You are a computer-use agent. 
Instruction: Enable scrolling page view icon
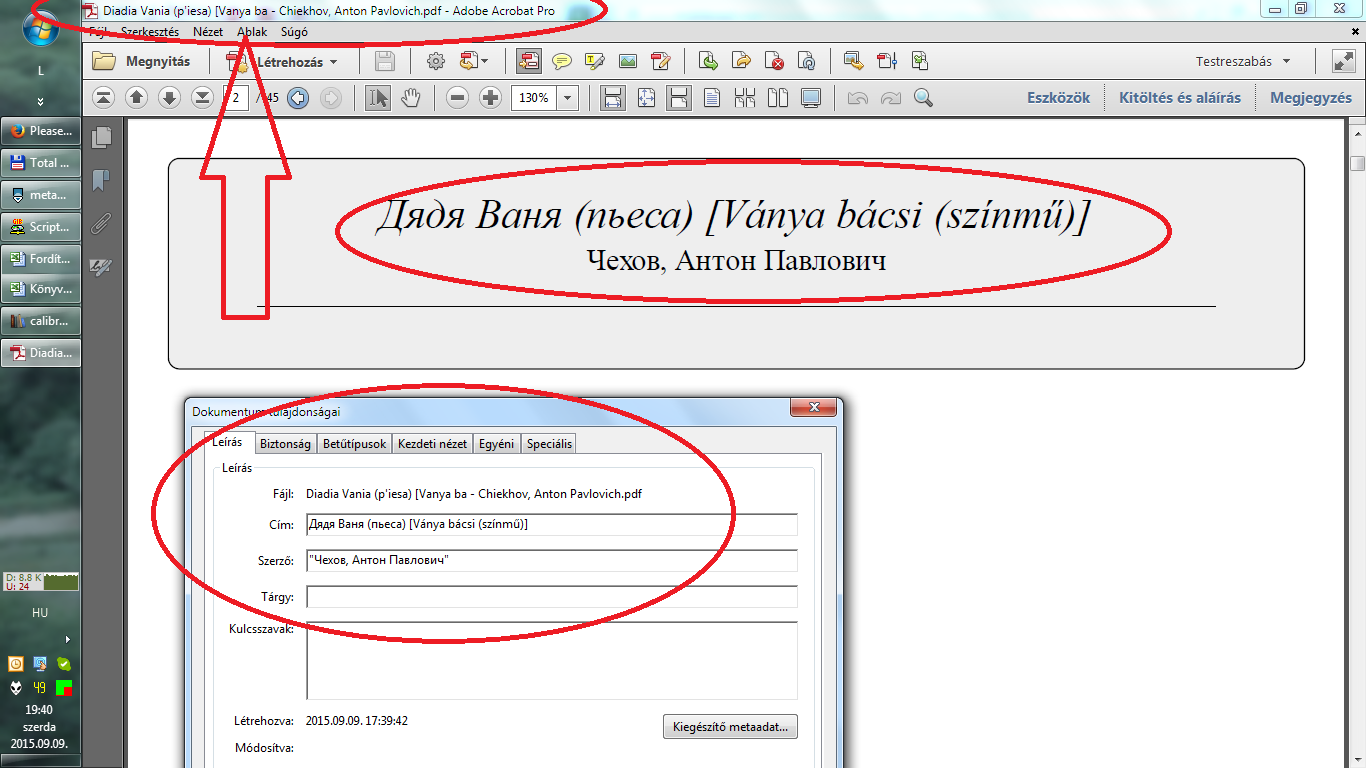point(679,98)
